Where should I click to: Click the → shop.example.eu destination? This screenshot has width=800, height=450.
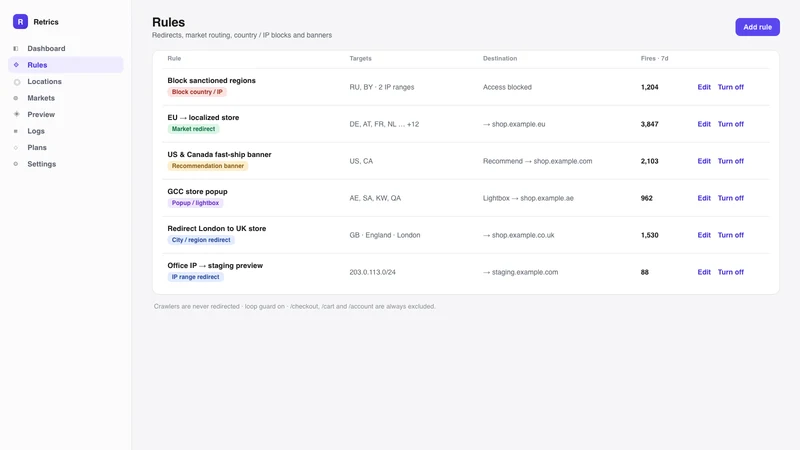pyautogui.click(x=514, y=124)
